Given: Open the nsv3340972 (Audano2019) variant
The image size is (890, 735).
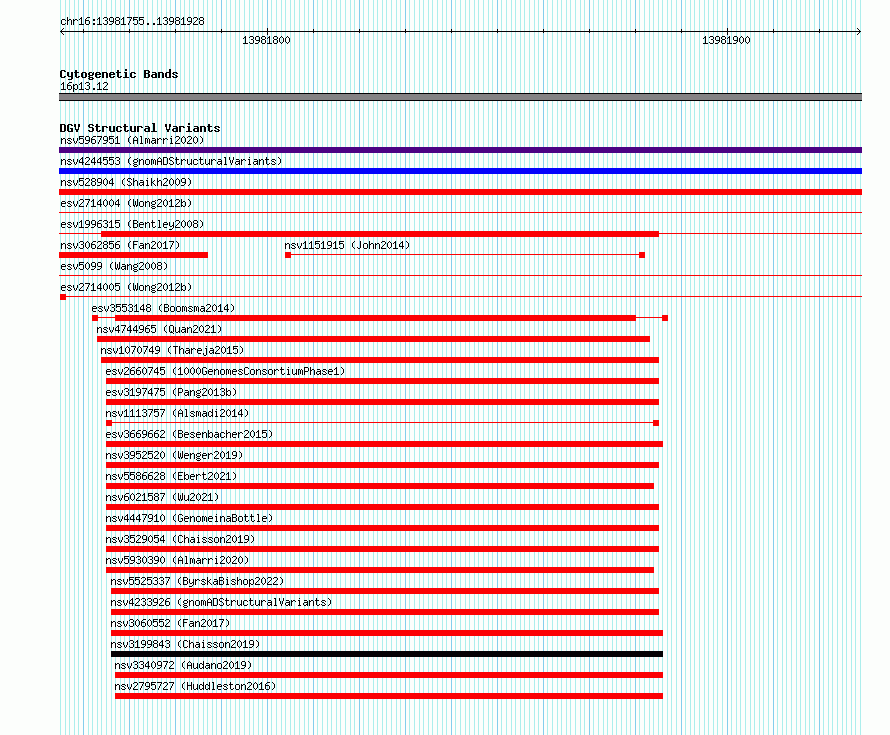Looking at the screenshot, I should point(183,665).
